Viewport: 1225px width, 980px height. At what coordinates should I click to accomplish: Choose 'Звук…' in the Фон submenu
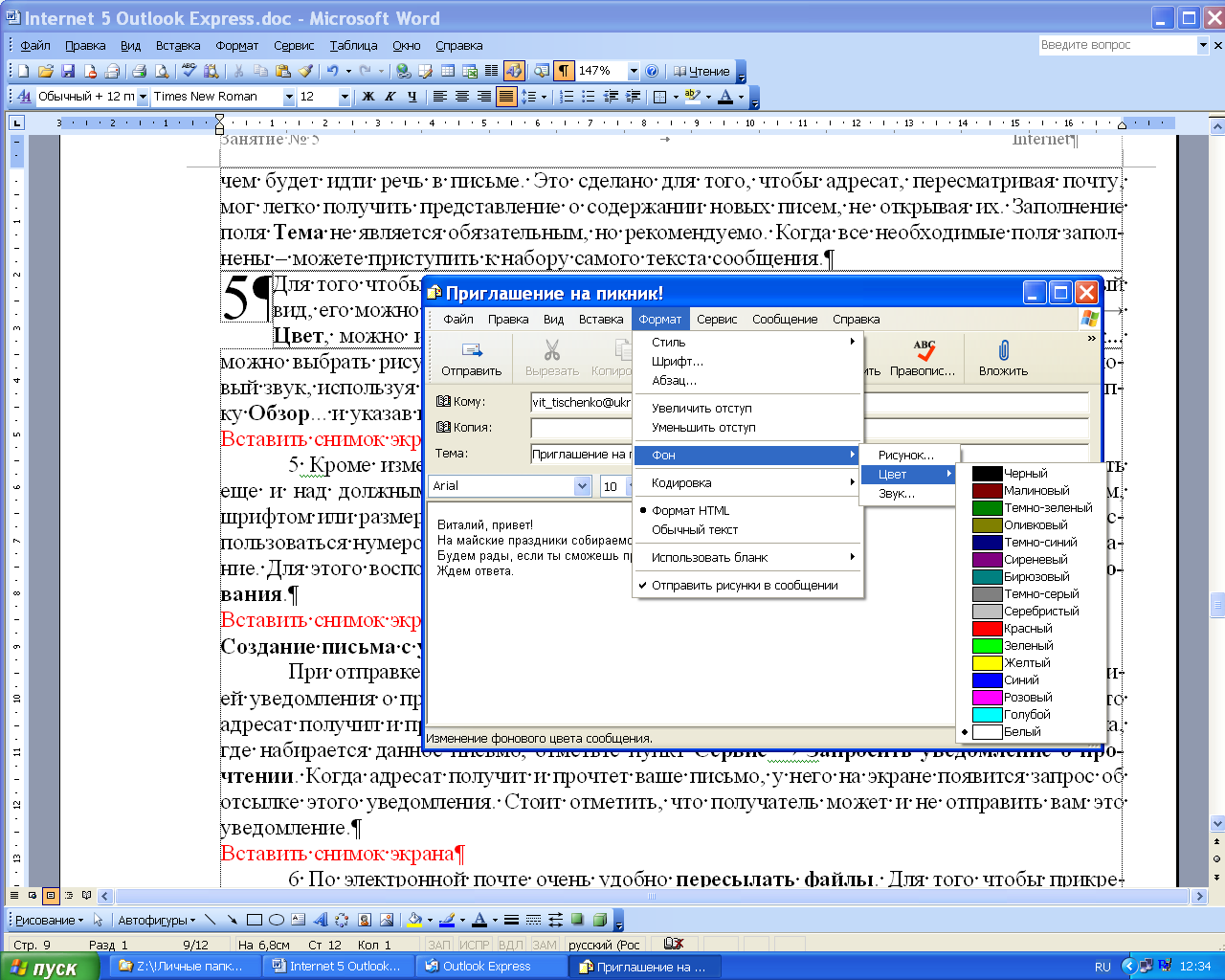click(x=907, y=494)
